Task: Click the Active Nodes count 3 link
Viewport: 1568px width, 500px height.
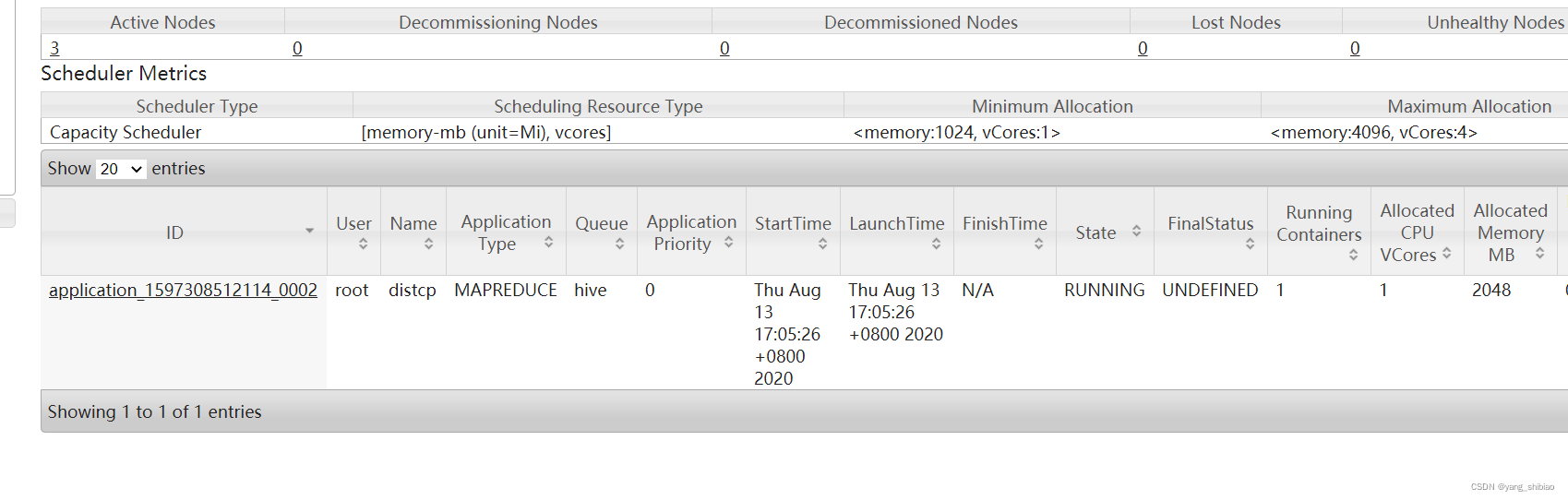Action: coord(54,48)
